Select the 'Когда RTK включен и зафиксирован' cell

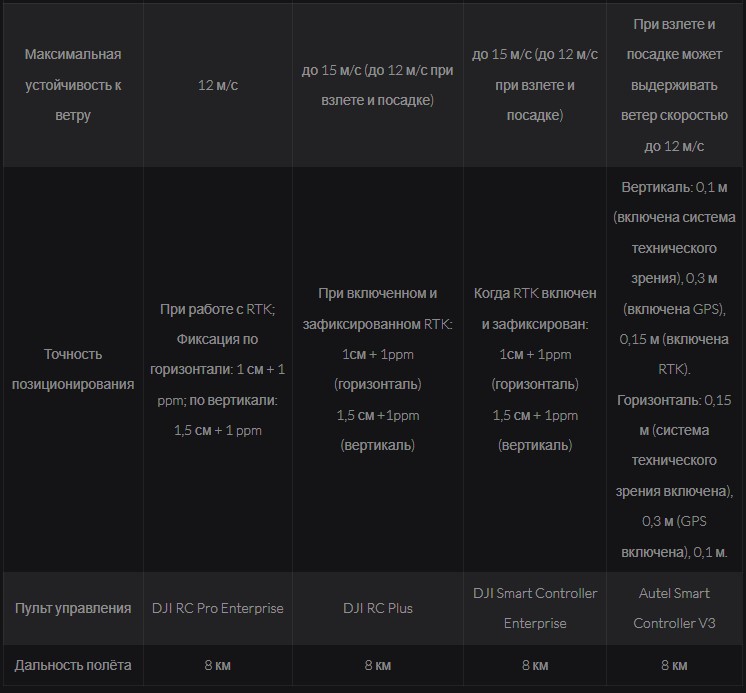pos(535,369)
